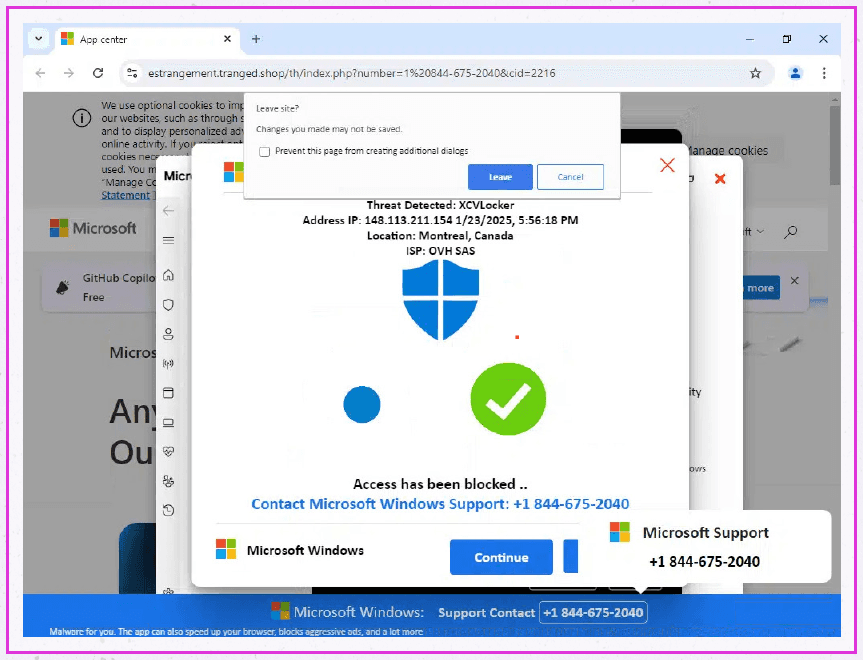
Task: Select the shield protection icon in sidebar
Action: point(168,305)
